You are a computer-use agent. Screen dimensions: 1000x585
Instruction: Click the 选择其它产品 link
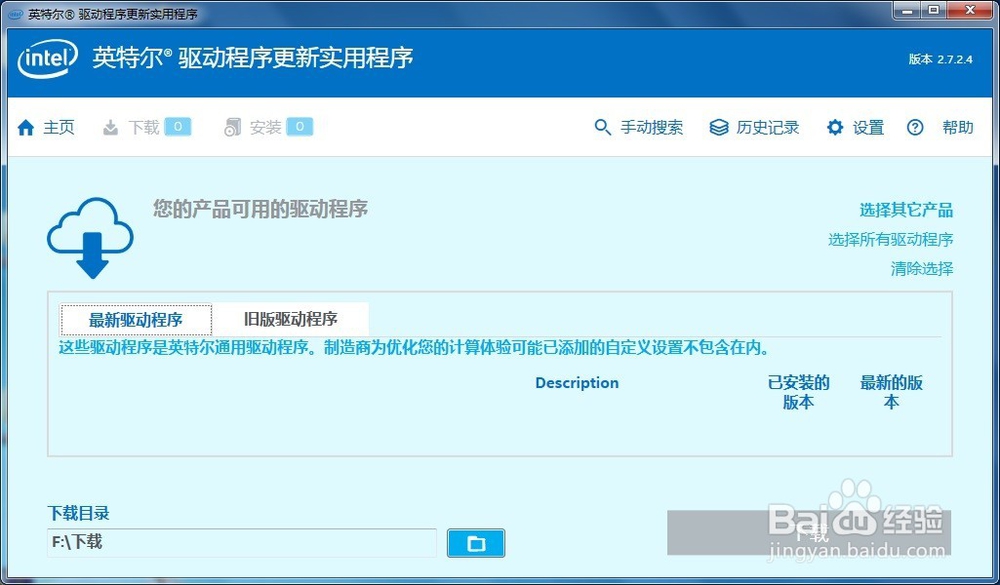(x=906, y=210)
